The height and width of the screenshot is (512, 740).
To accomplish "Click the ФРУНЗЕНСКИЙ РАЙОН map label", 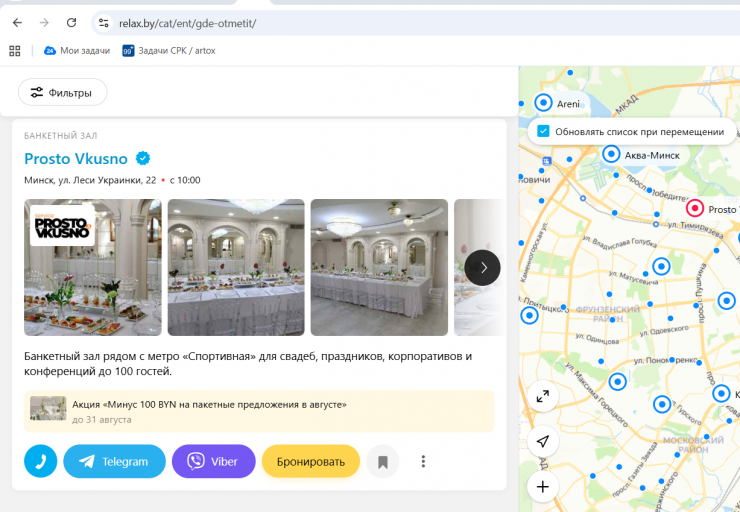I will (x=608, y=314).
